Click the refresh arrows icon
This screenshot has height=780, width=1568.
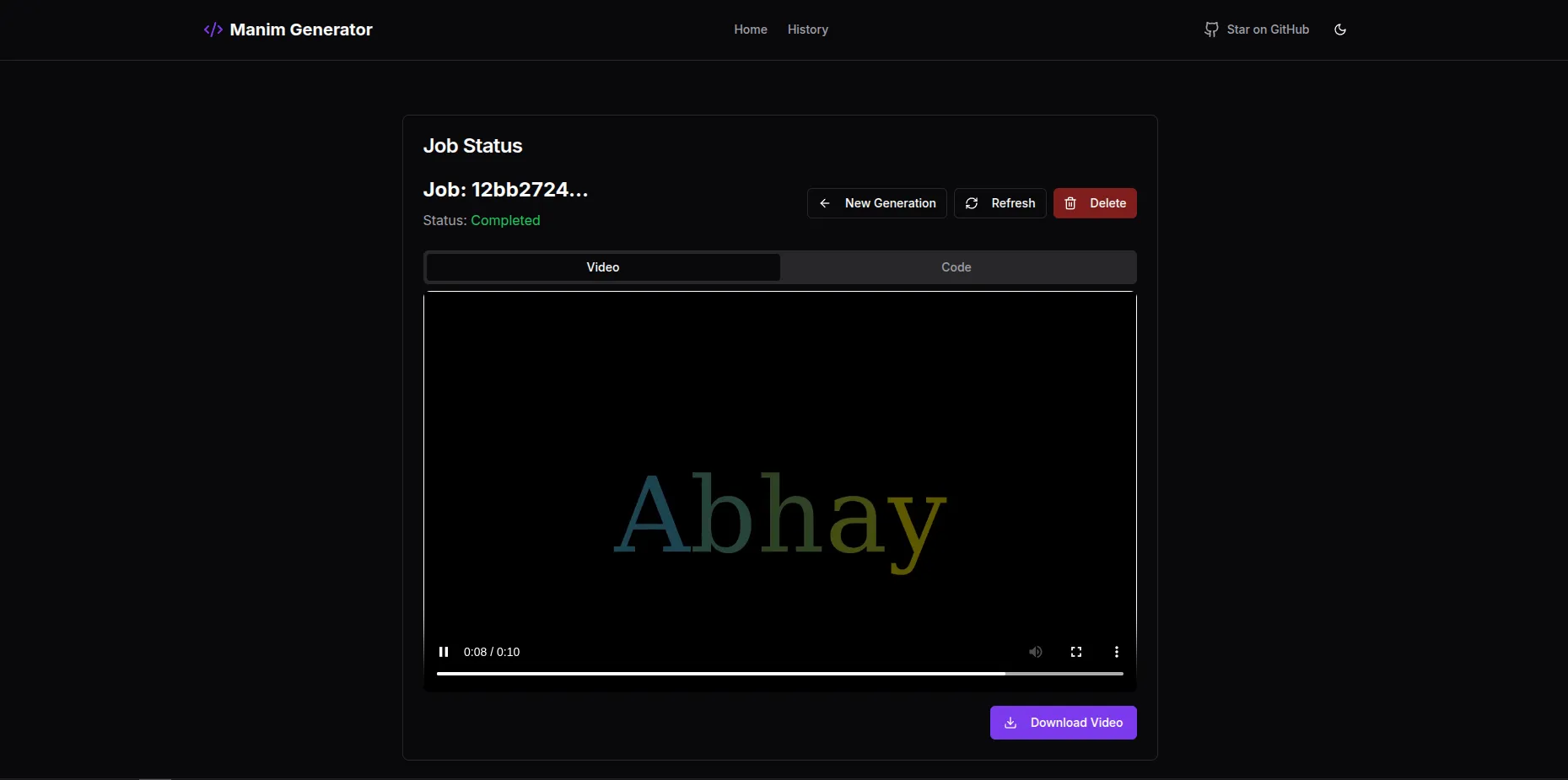[972, 203]
